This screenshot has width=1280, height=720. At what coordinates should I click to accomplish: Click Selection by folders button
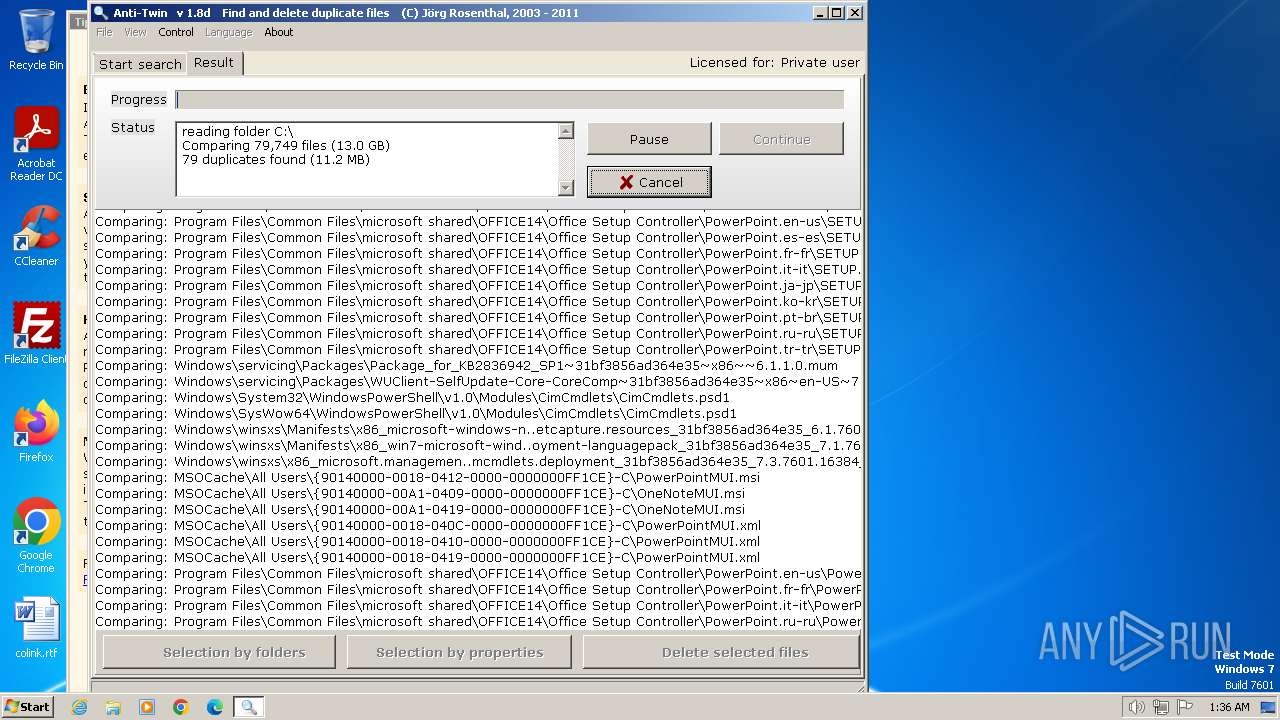pos(219,652)
